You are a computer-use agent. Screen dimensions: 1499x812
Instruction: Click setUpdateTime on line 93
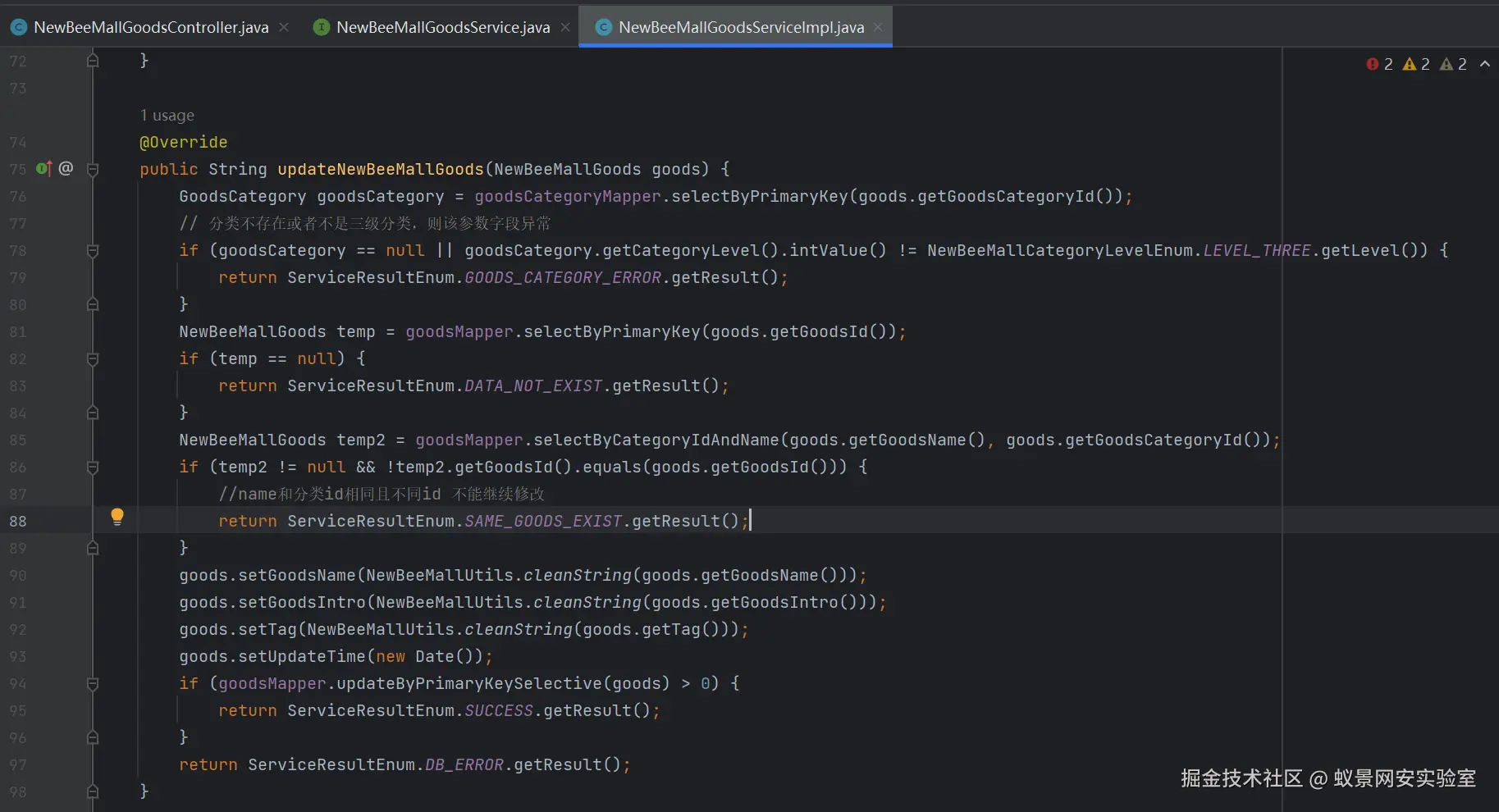point(302,656)
